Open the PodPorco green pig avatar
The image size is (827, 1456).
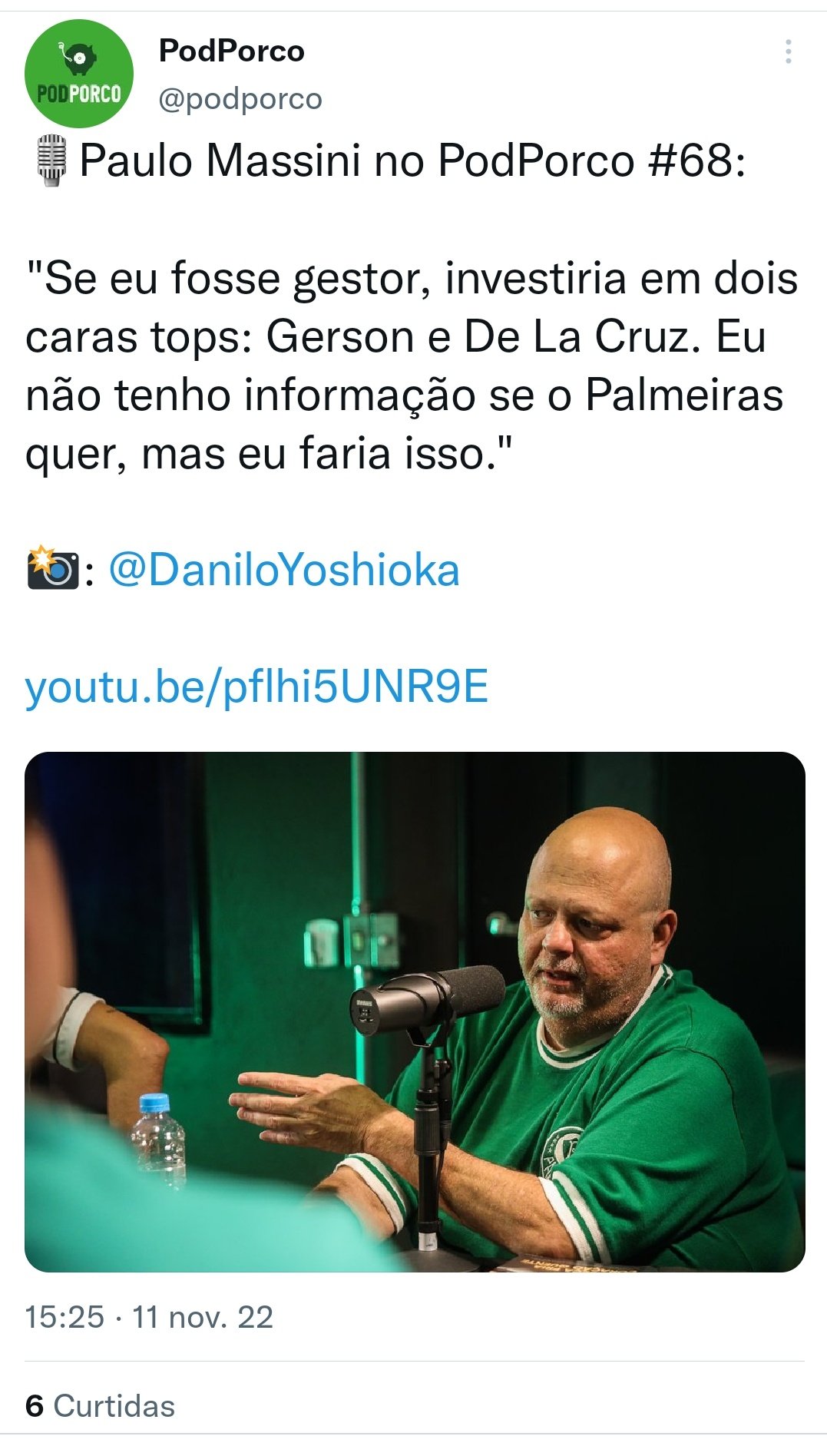point(79,74)
